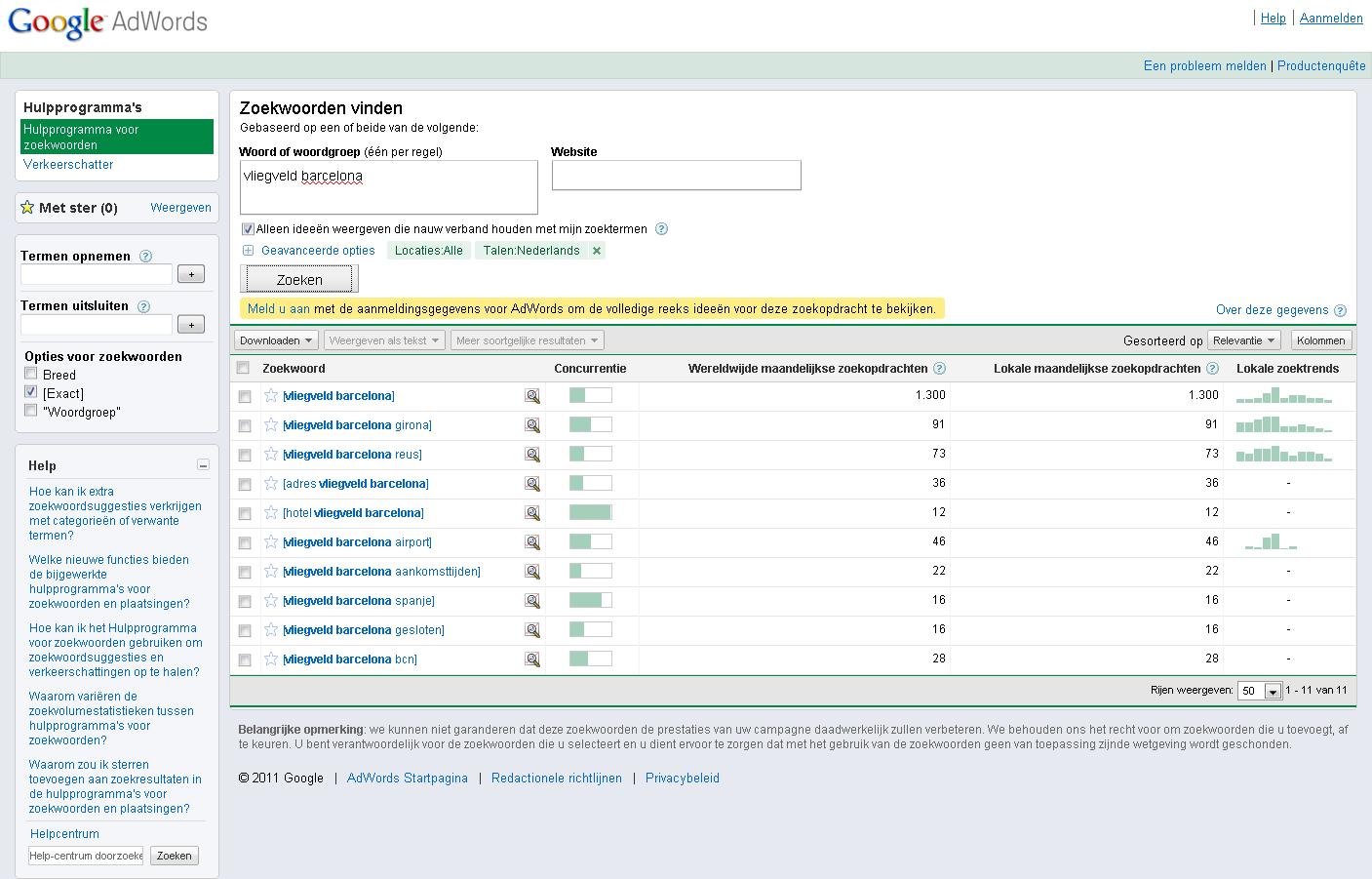This screenshot has width=1372, height=879.
Task: Tick checkbox for vliegveld barcelona girona
Action: click(x=245, y=426)
